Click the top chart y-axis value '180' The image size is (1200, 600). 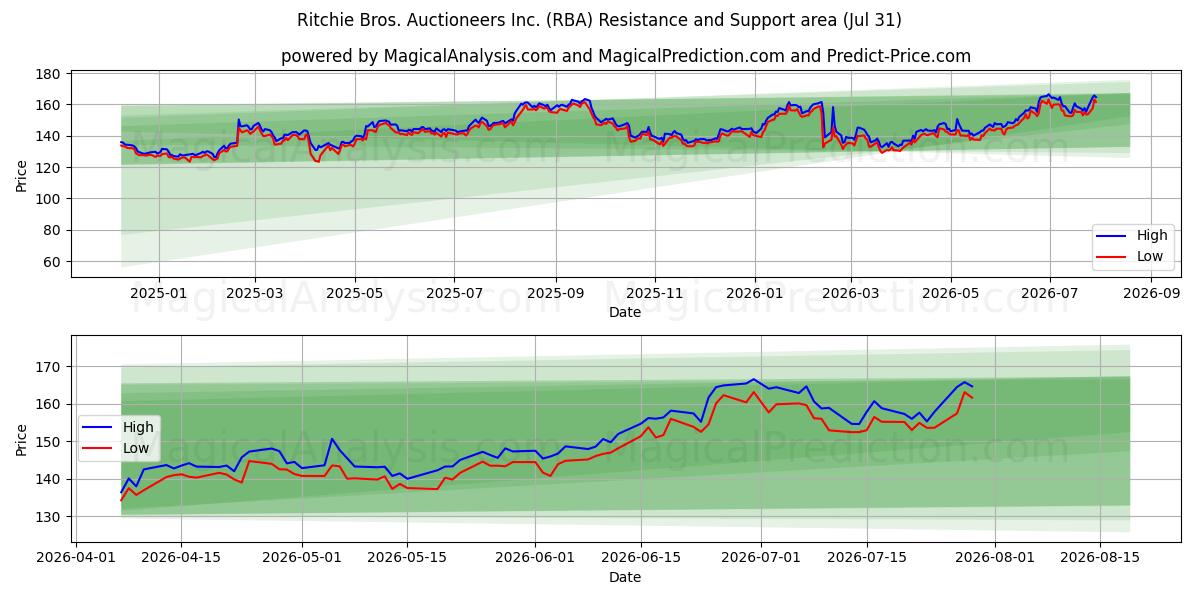tap(50, 74)
